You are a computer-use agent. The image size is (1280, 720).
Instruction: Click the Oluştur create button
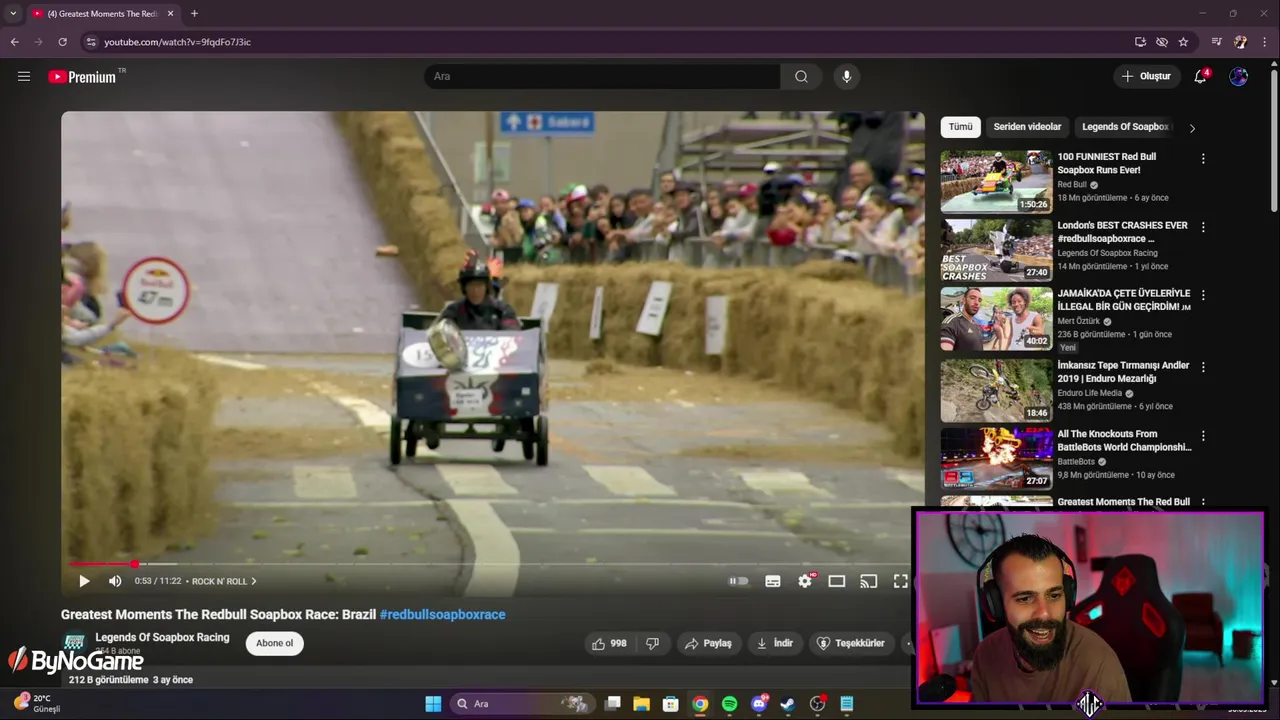point(1145,76)
